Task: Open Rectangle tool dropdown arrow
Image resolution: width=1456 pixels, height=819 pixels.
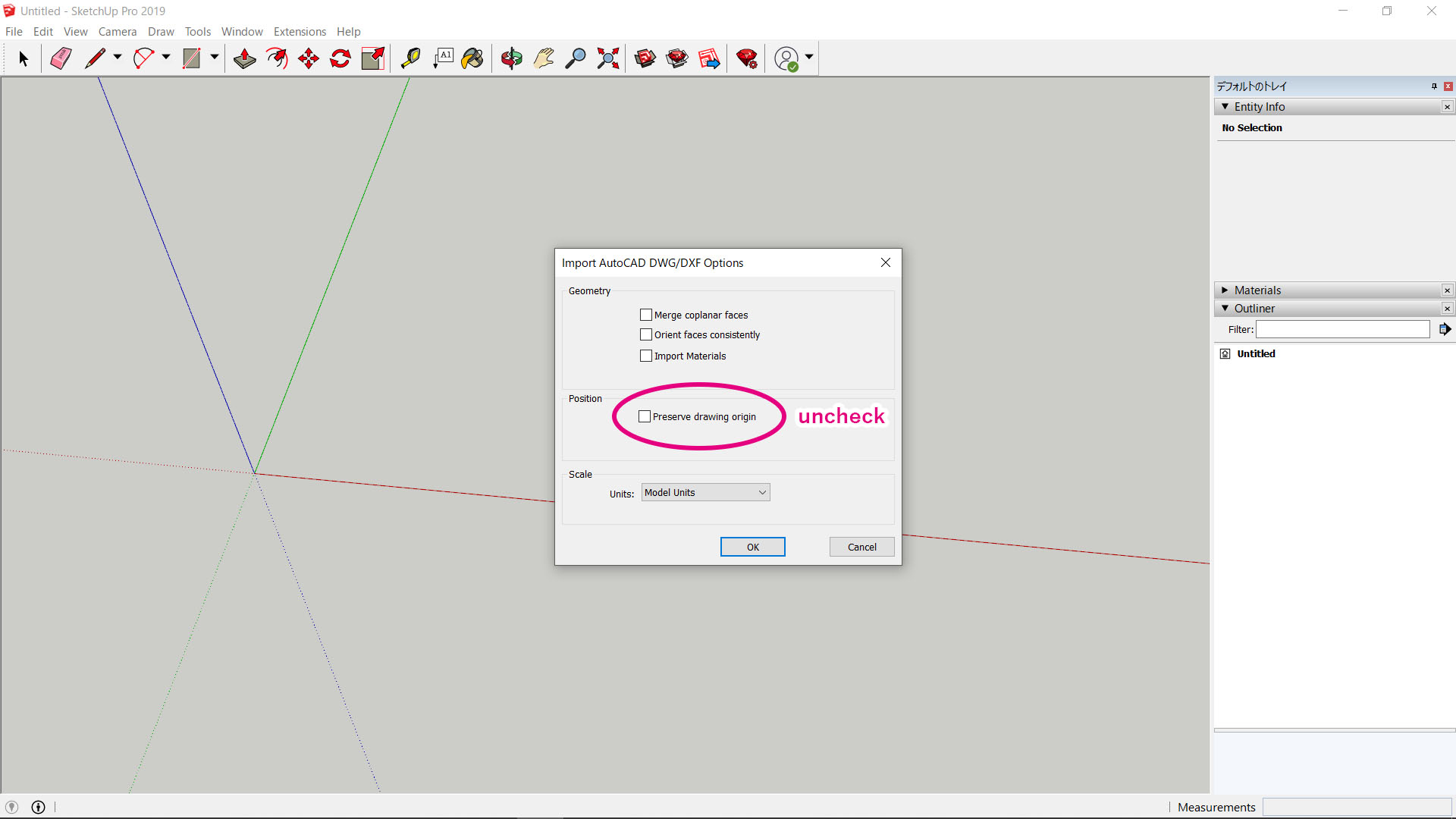Action: 215,57
